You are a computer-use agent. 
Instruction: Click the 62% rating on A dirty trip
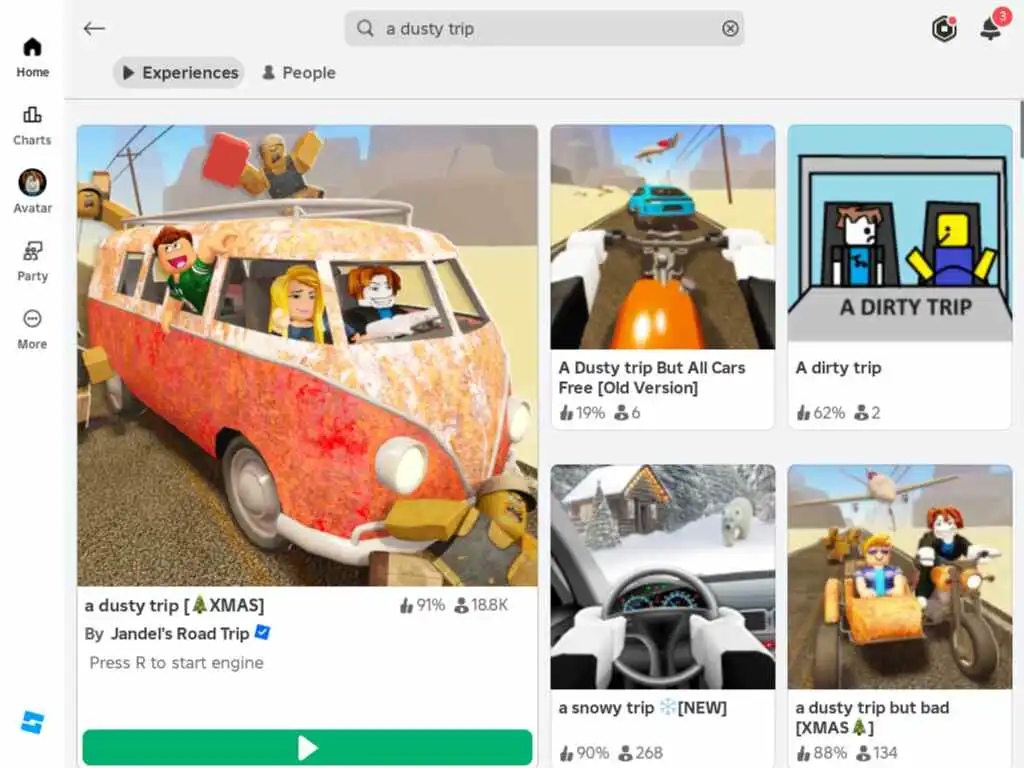(821, 413)
